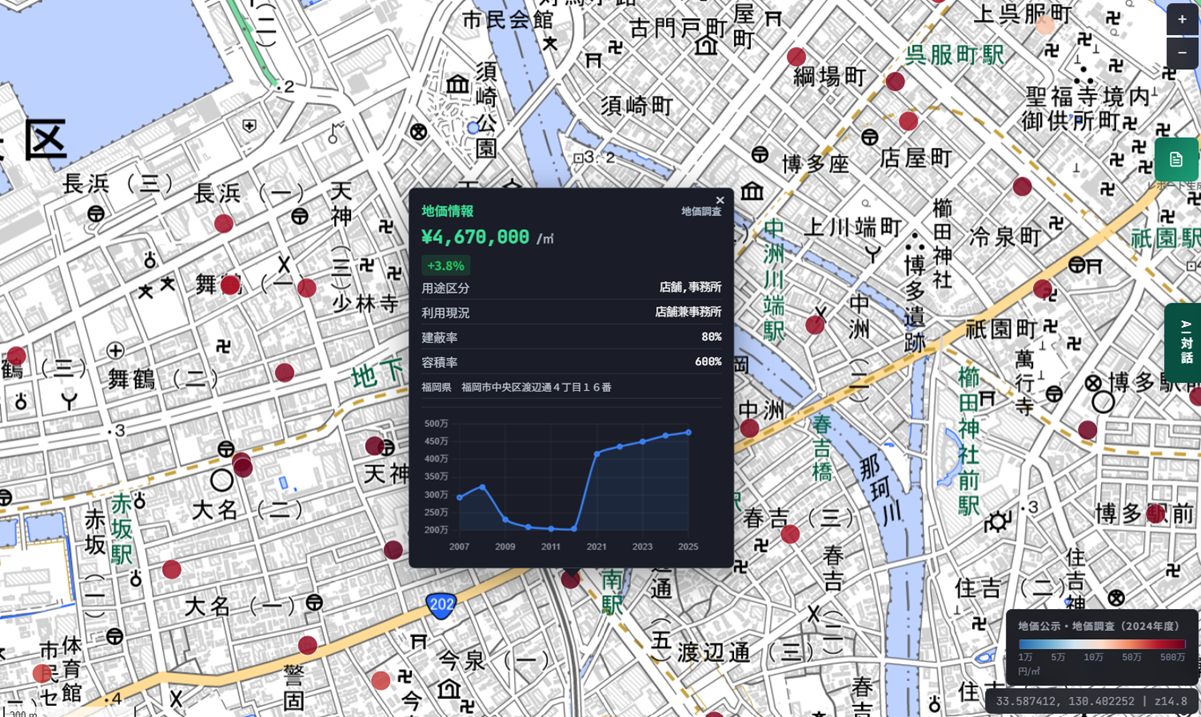The height and width of the screenshot is (717, 1201).
Task: Click the 500万 legend tick label
Action: (x=1172, y=658)
